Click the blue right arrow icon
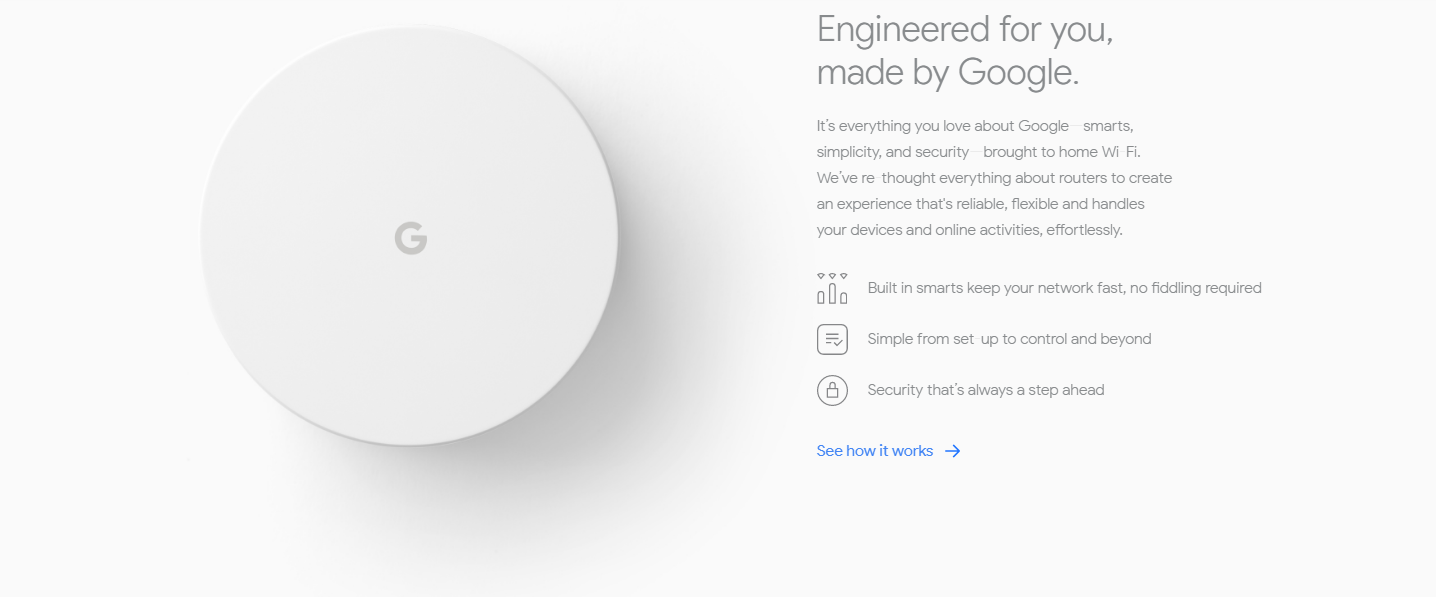Image resolution: width=1436 pixels, height=597 pixels. [953, 451]
